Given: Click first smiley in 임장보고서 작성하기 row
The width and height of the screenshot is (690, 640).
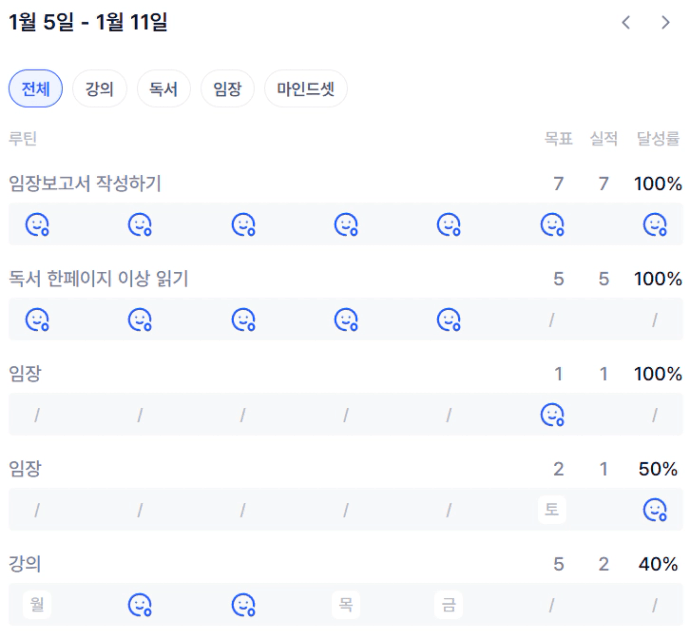Looking at the screenshot, I should point(37,224).
